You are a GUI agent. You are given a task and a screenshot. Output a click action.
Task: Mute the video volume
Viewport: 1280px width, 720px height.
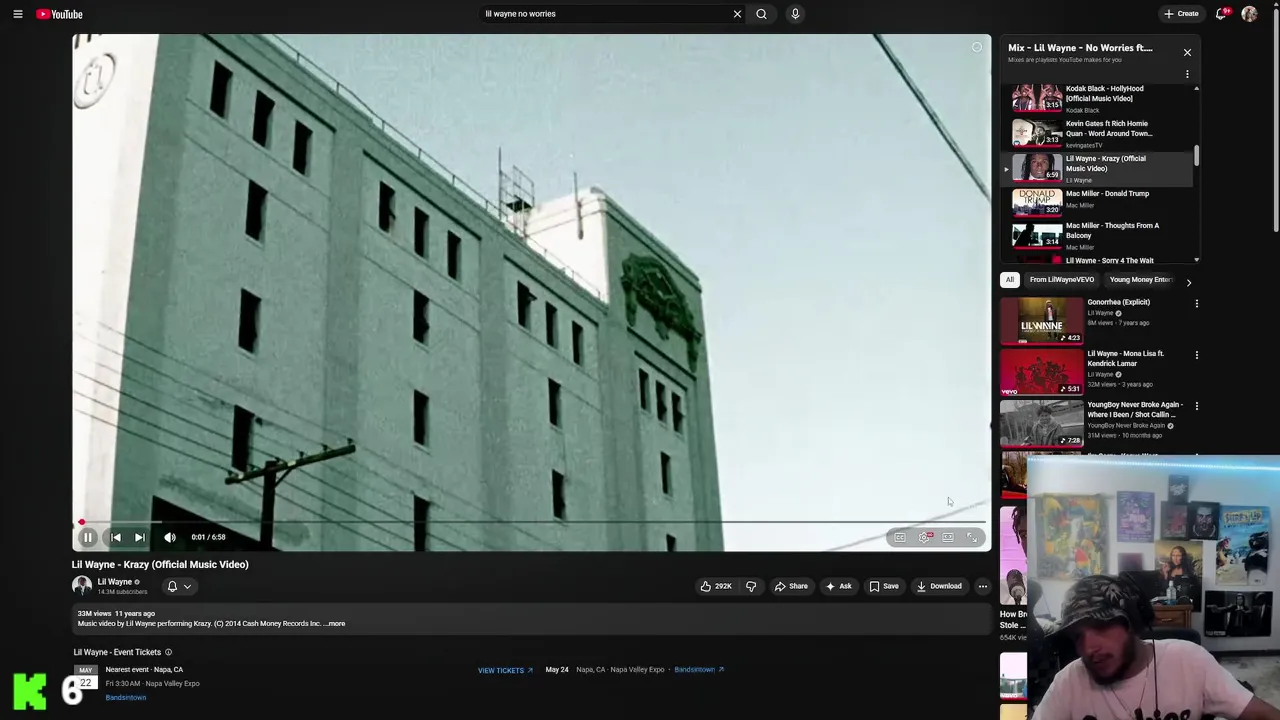[170, 537]
